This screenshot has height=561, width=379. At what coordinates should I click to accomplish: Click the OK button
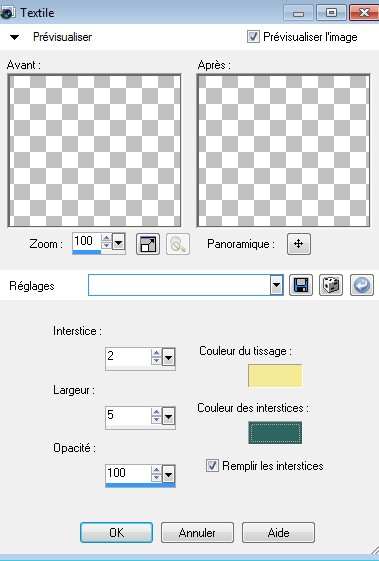coord(117,532)
